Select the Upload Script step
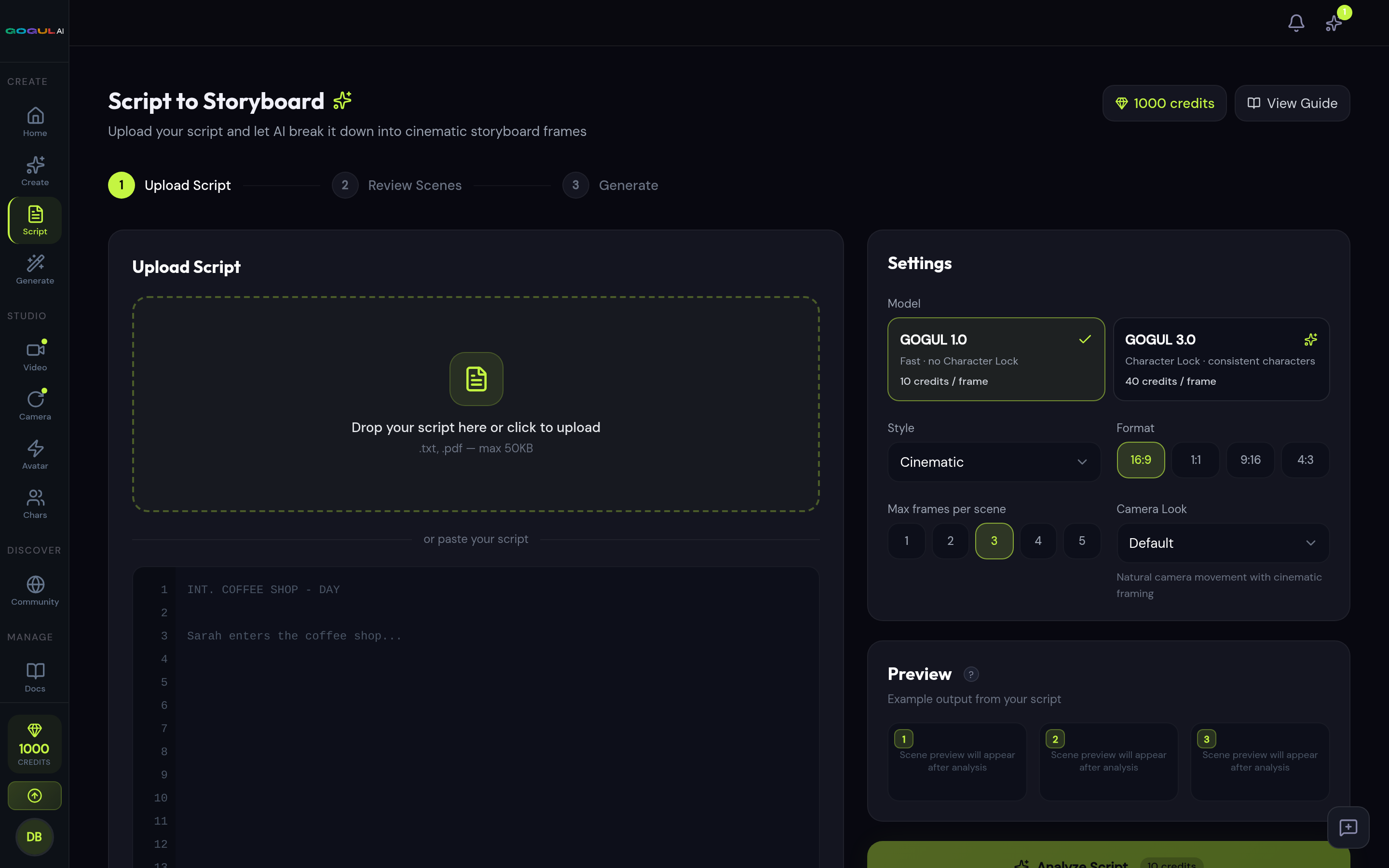 pos(169,186)
